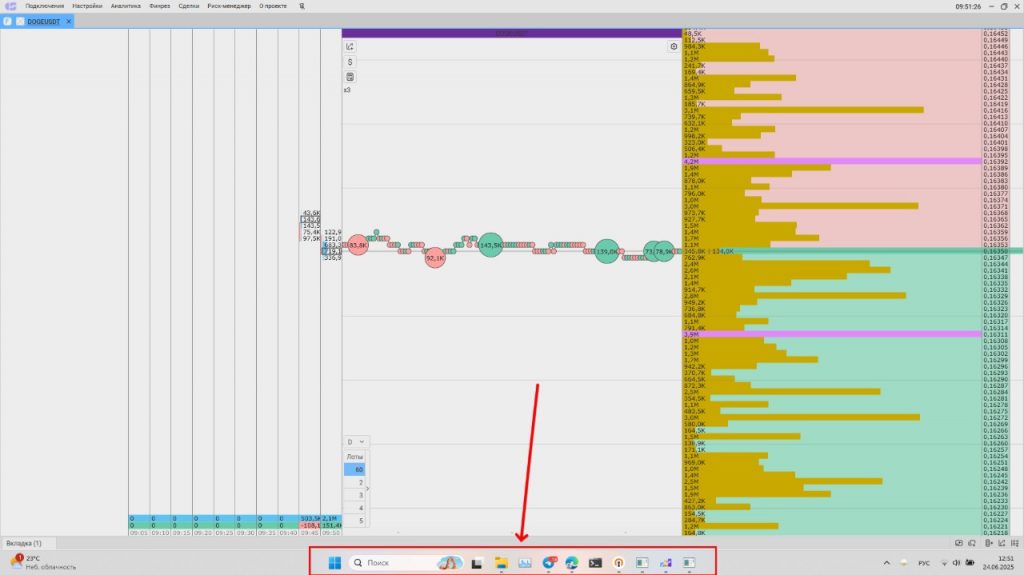Screen dimensions: 1024x575
Task: Click the last status bar grid icon
Action: 1015,543
